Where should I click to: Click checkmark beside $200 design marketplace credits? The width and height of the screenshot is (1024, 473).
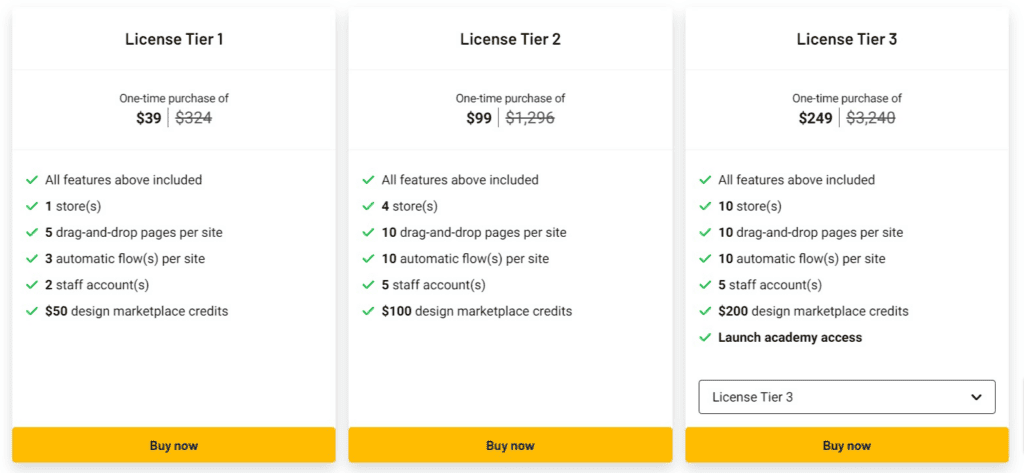[x=705, y=311]
